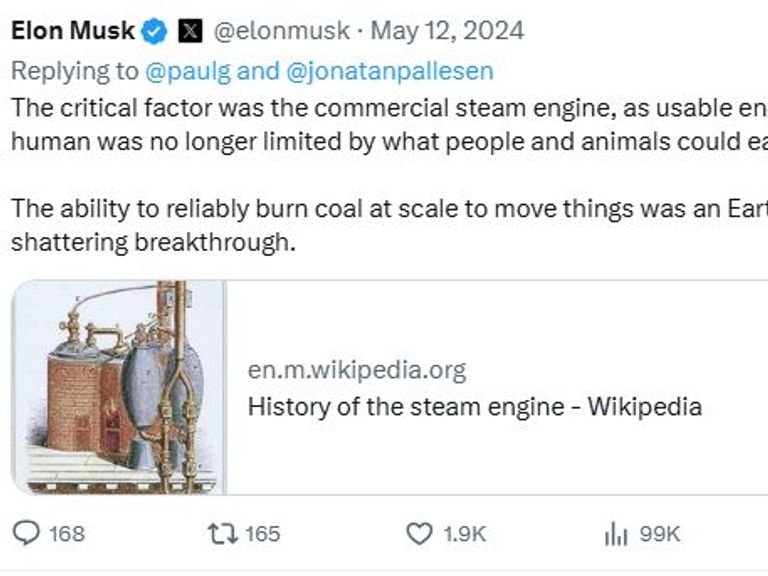This screenshot has width=768, height=576.
Task: Open Elon Musk's profile via display name
Action: [72, 31]
